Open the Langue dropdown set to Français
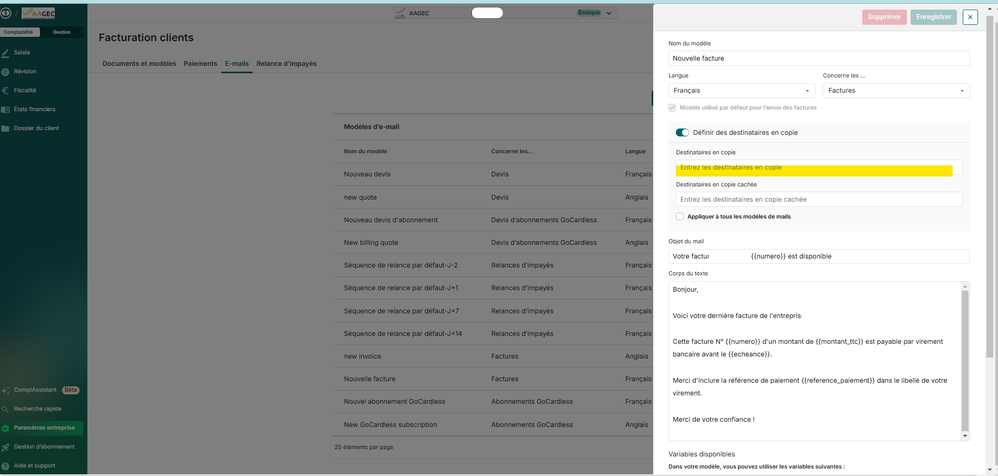998x476 pixels. point(741,91)
